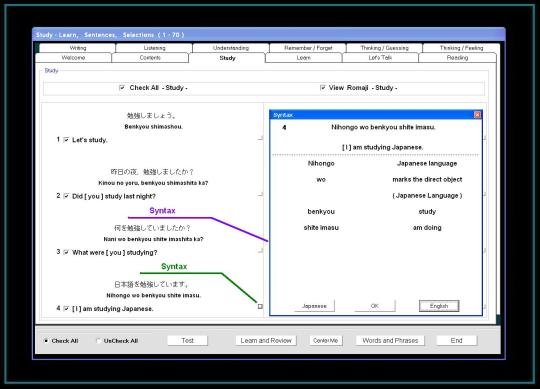Open 'Words and Phrases'
The width and height of the screenshot is (540, 389).
[x=390, y=340]
